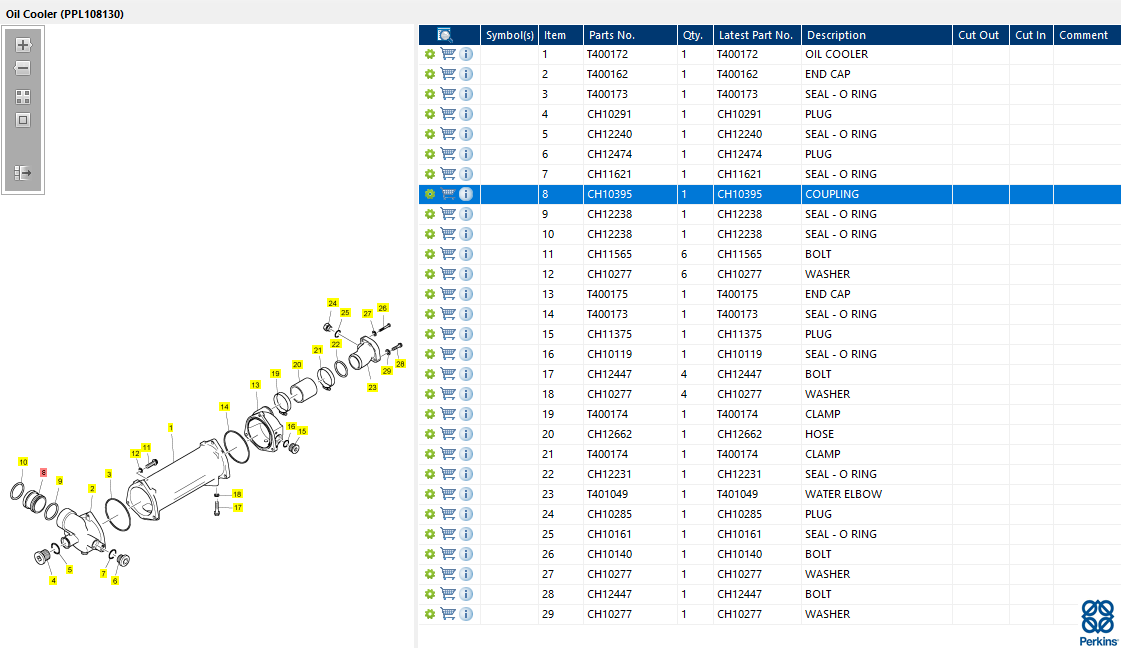
Task: Click the Perkins logo
Action: tap(1098, 623)
